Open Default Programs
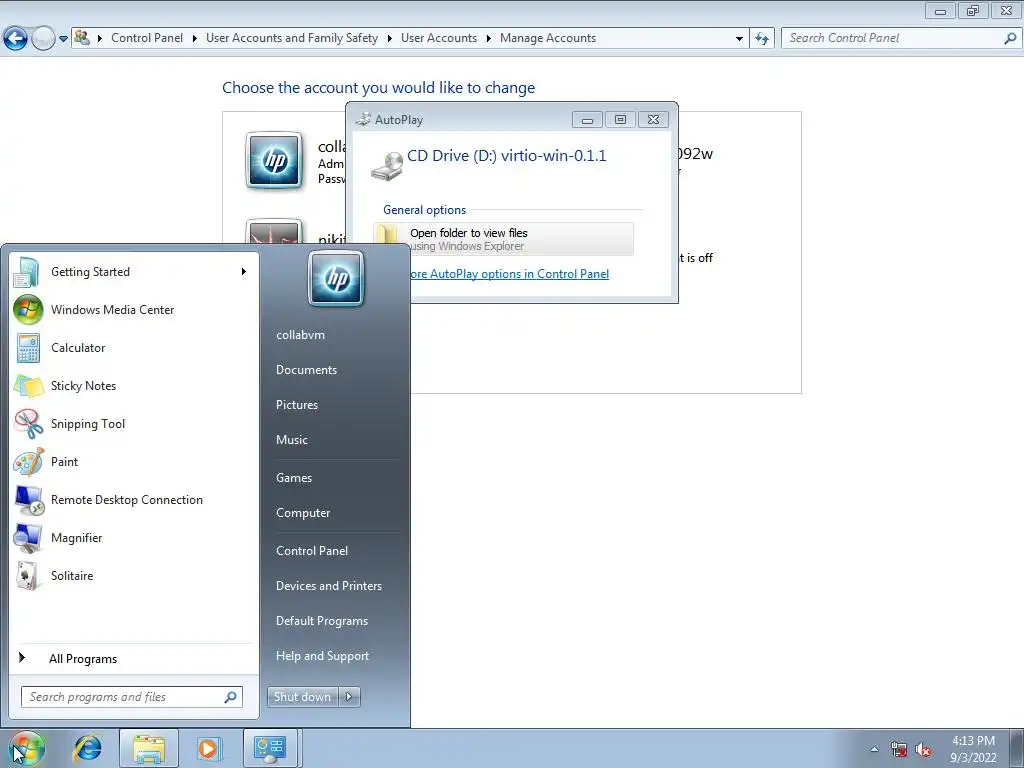1024x768 pixels. [322, 621]
